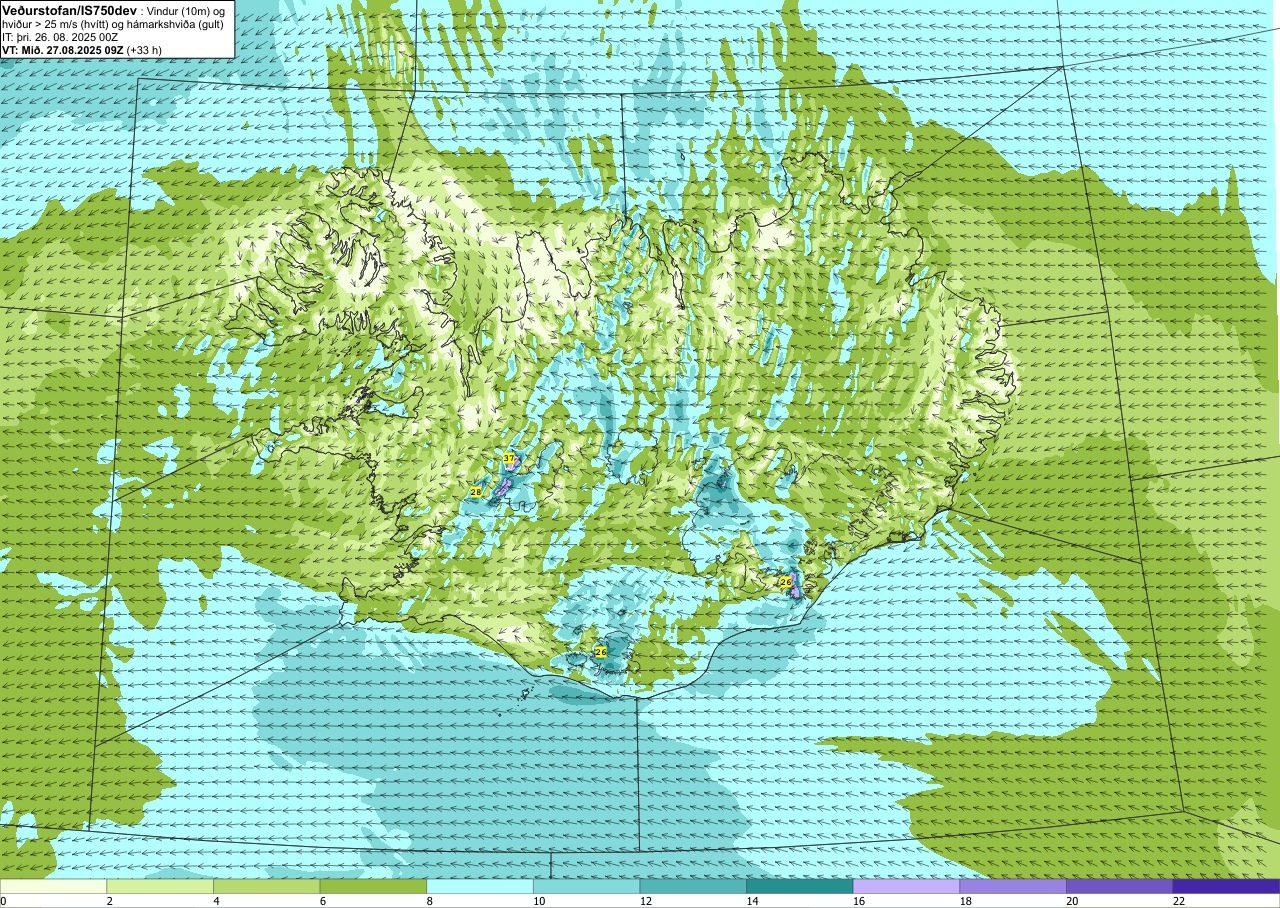Select the yellow 26 gust label on south coast
1280x908 pixels.
601,652
